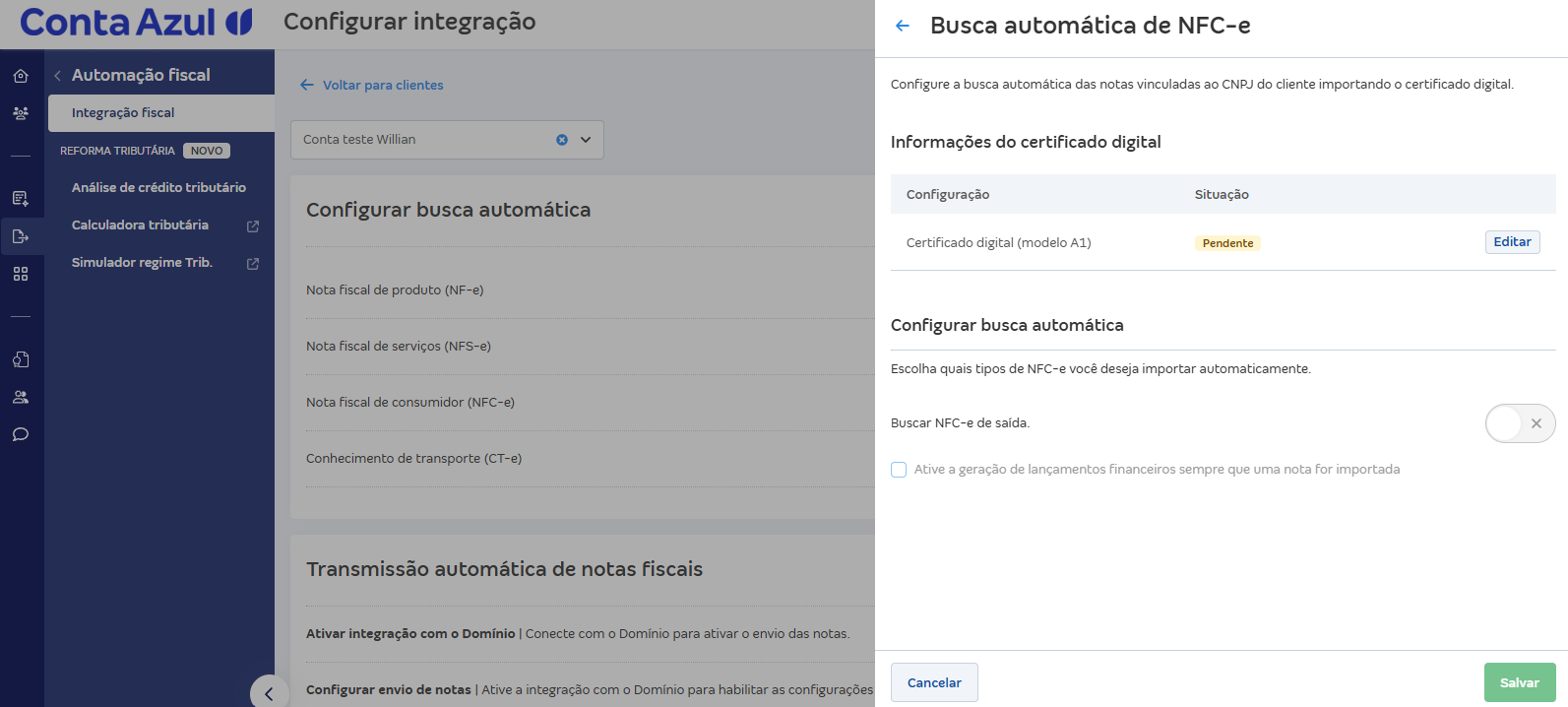Click back arrow in Busca automática de NFC-e panel
Viewport: 1568px width, 707px height.
903,26
